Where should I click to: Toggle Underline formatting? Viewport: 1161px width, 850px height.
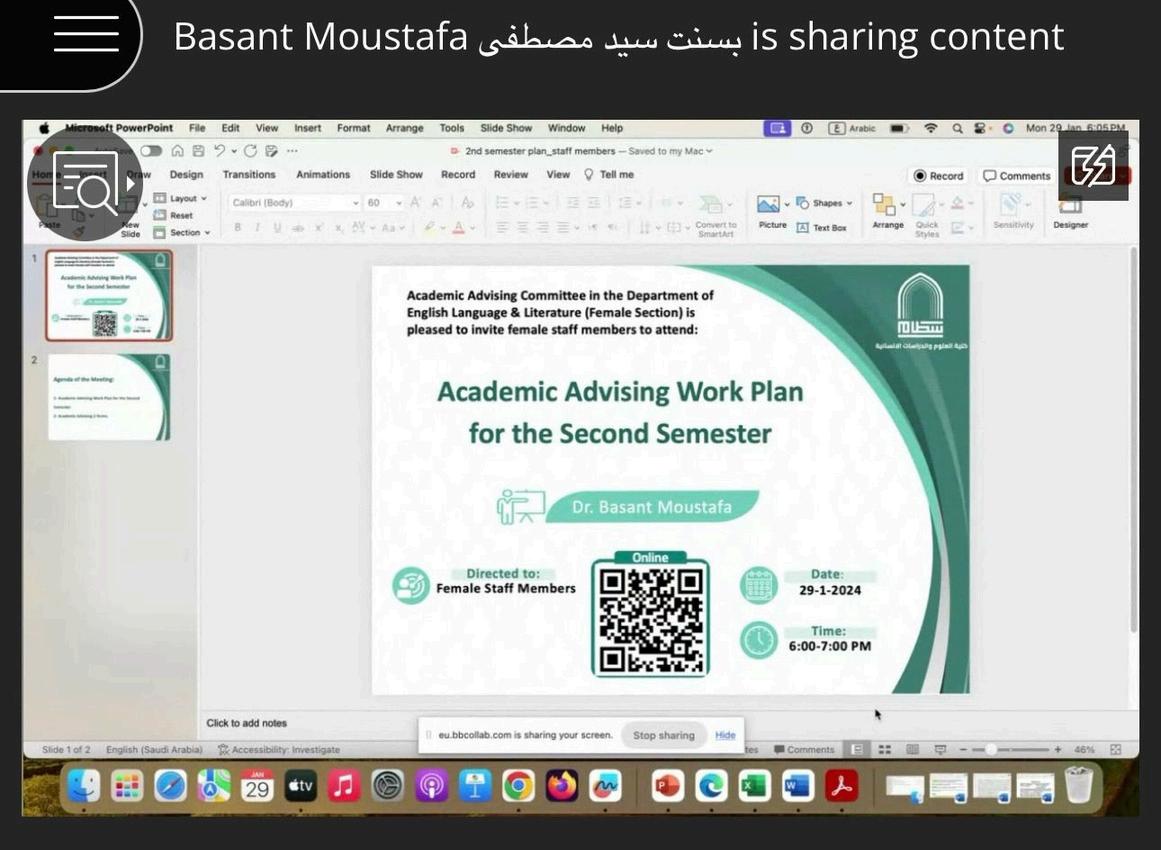pos(277,228)
